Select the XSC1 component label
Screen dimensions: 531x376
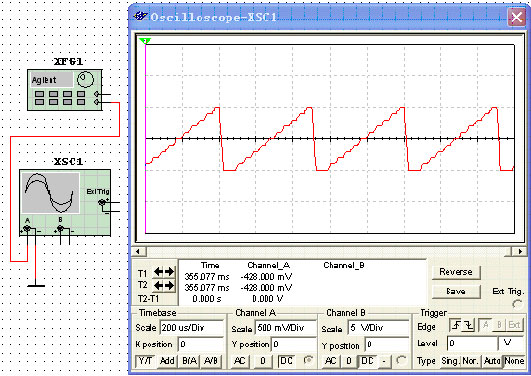68,162
